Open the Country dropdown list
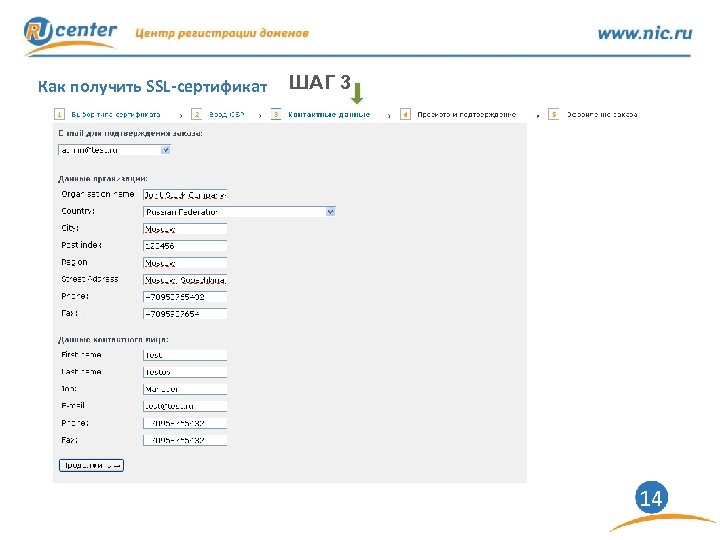This screenshot has width=720, height=540. pos(239,212)
